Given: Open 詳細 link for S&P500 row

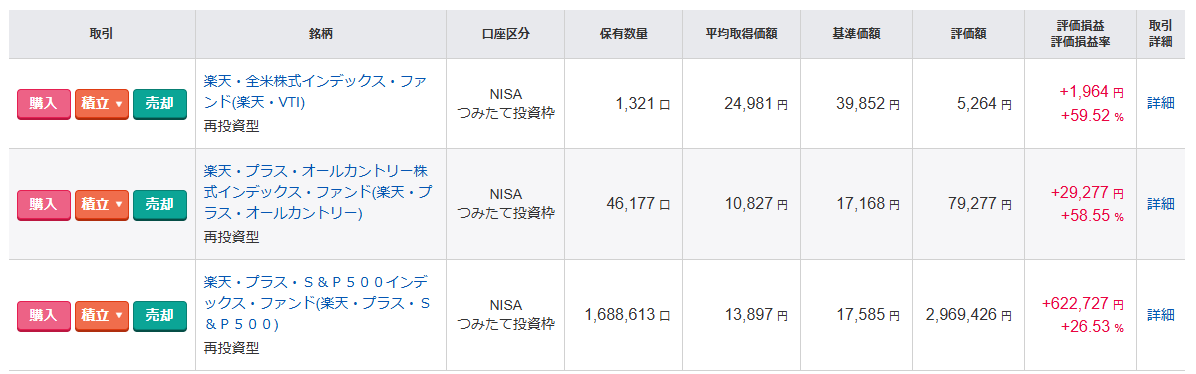Looking at the screenshot, I should click(x=1161, y=314).
